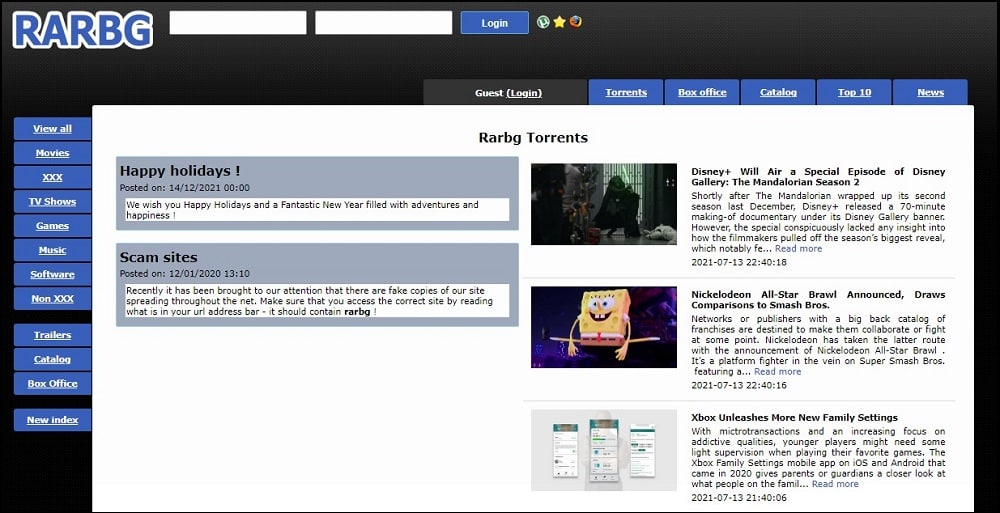The height and width of the screenshot is (513, 1000).
Task: Click Read more on Xbox article
Action: 835,484
